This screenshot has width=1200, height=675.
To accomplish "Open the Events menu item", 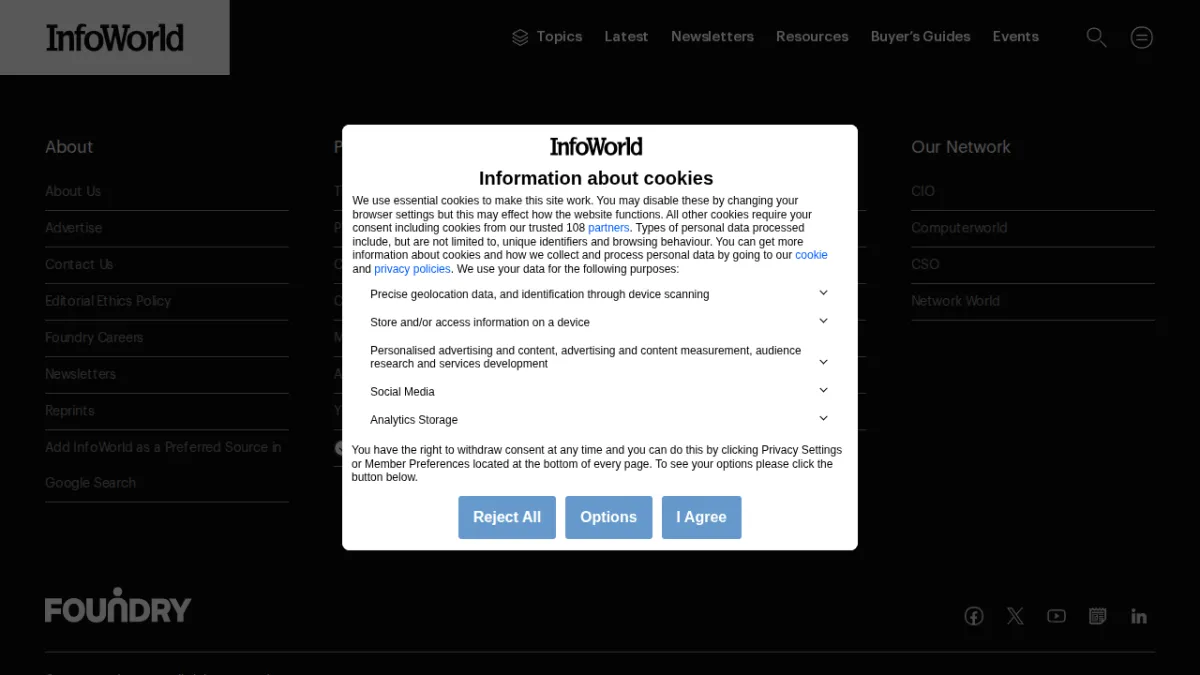I will [x=1015, y=37].
